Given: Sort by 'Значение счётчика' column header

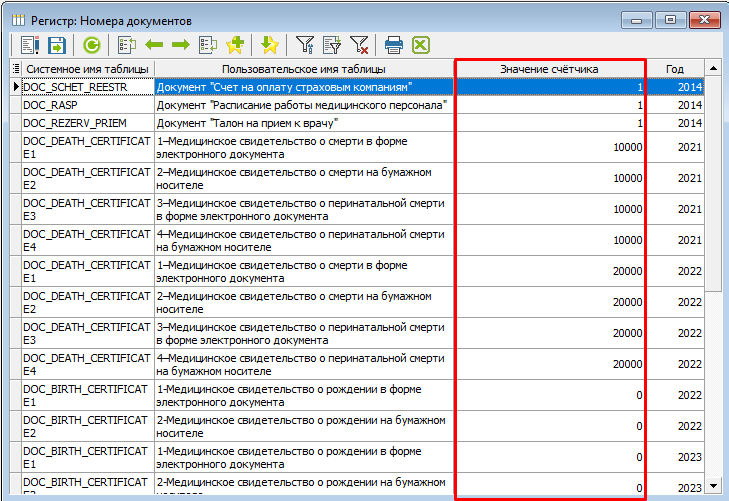Looking at the screenshot, I should click(x=549, y=69).
